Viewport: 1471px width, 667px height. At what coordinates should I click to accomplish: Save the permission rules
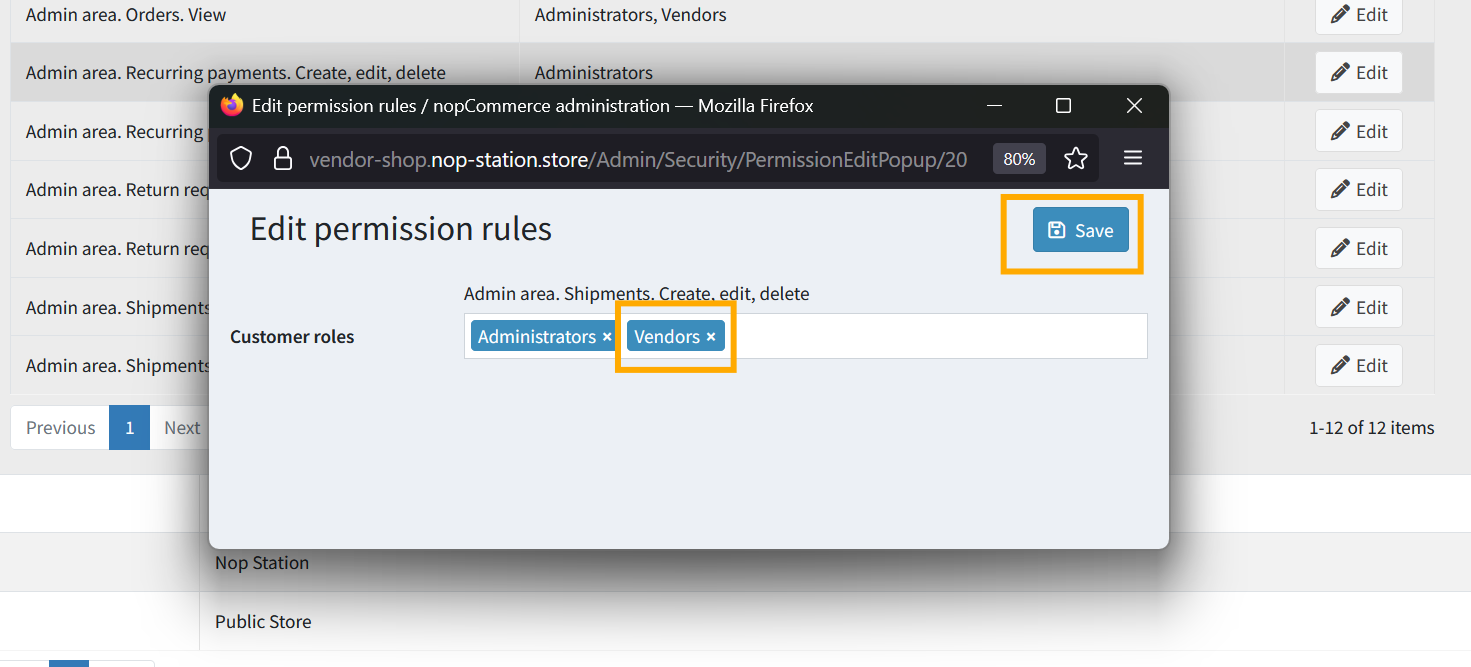pyautogui.click(x=1080, y=230)
